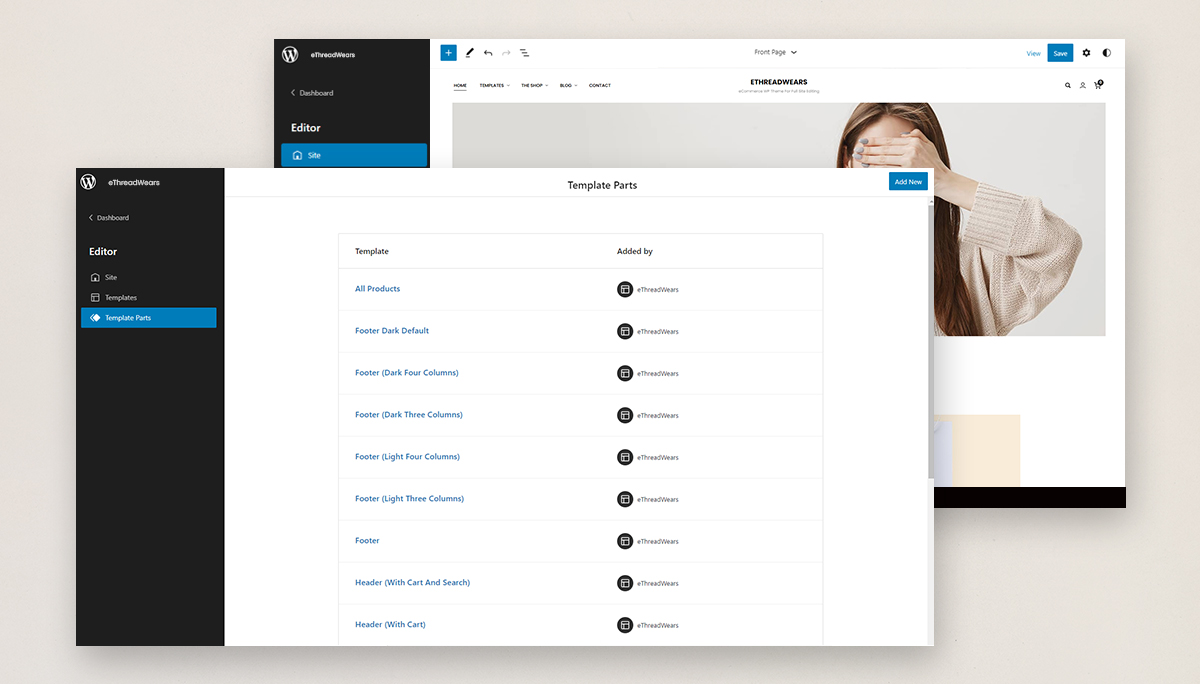Click the theme icon in the Footer Dark Default row
Image resolution: width=1200 pixels, height=684 pixels.
pos(625,331)
